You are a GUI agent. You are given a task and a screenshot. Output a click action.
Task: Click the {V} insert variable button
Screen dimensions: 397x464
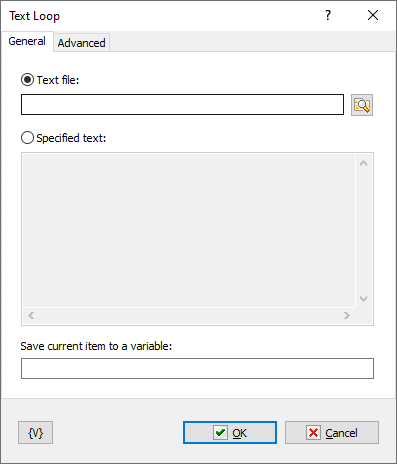coord(35,433)
